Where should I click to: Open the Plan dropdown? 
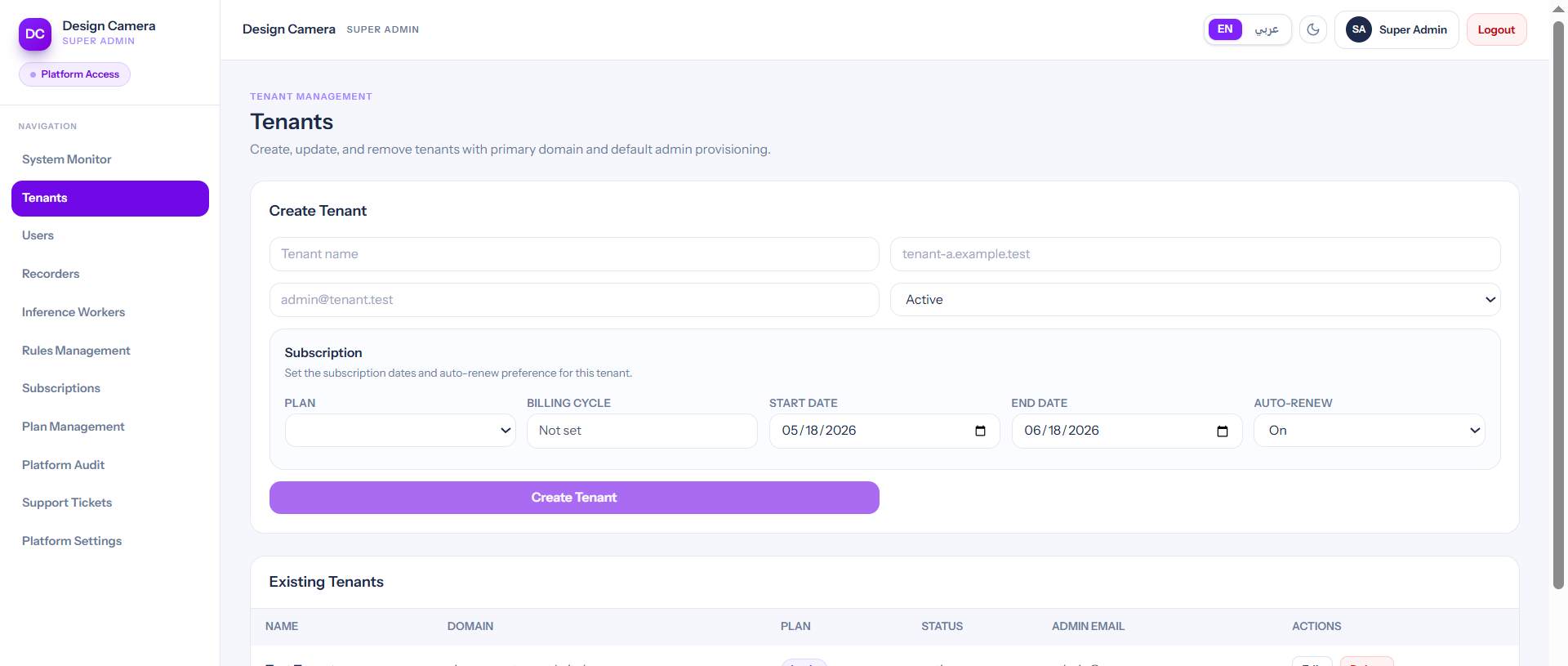pos(400,431)
